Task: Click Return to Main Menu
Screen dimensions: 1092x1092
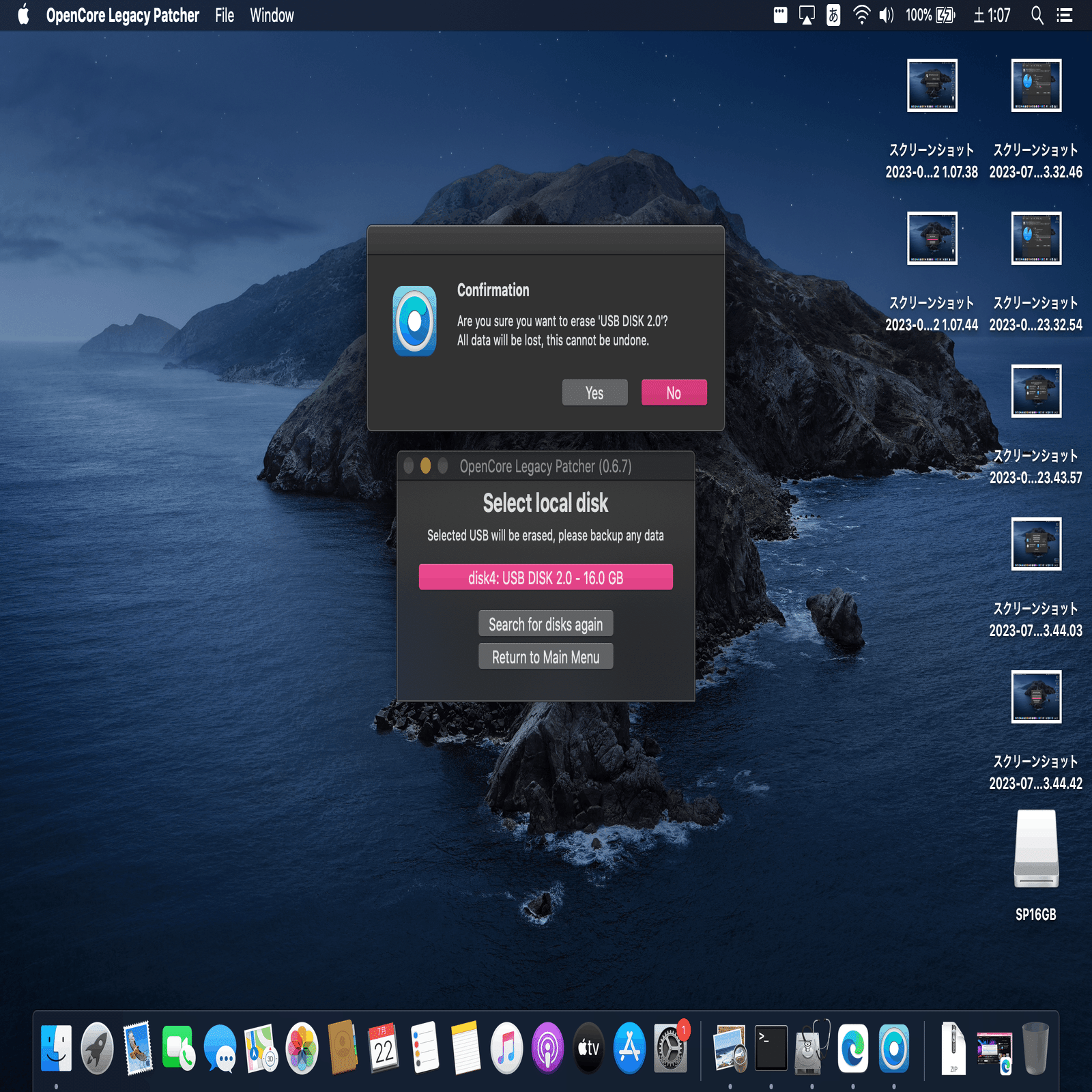Action: (x=545, y=657)
